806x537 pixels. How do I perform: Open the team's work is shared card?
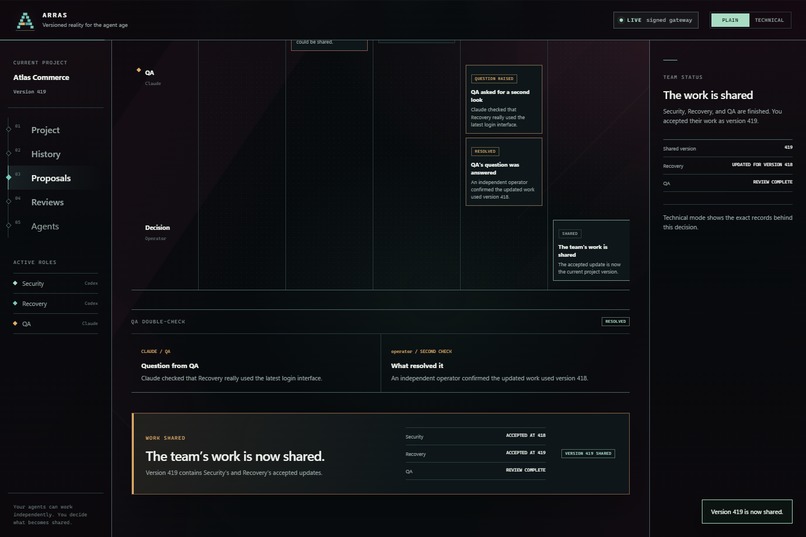point(591,250)
